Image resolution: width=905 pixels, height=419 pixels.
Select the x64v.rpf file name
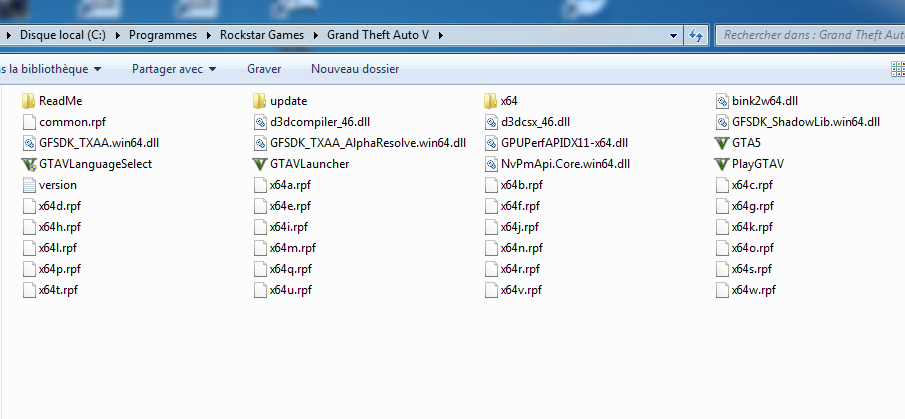[x=521, y=290]
